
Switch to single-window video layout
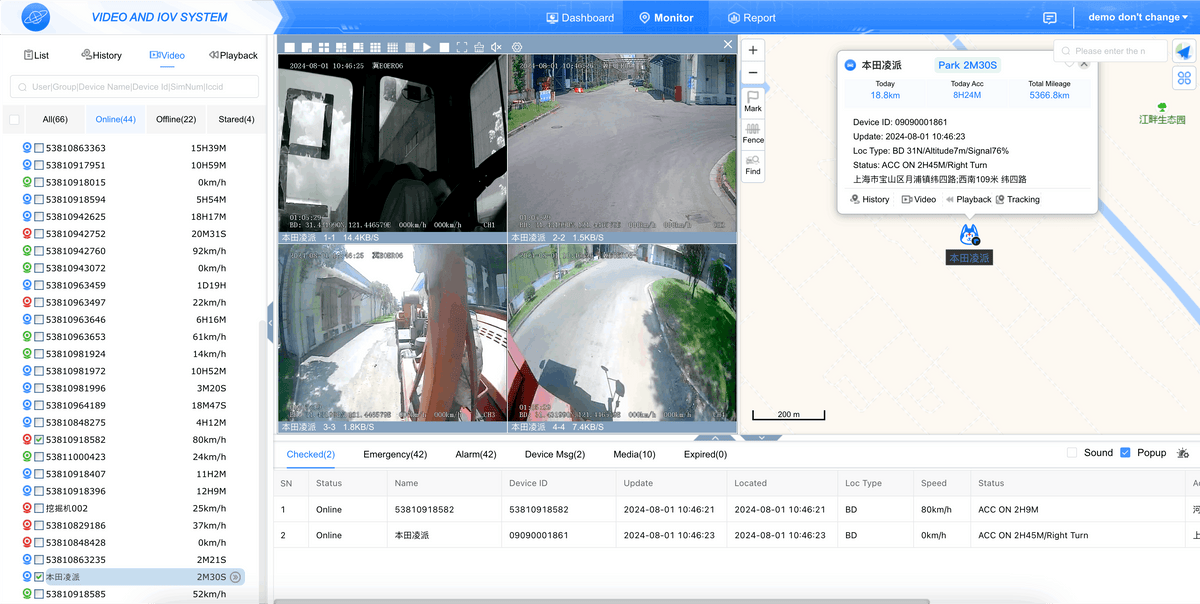pos(289,47)
